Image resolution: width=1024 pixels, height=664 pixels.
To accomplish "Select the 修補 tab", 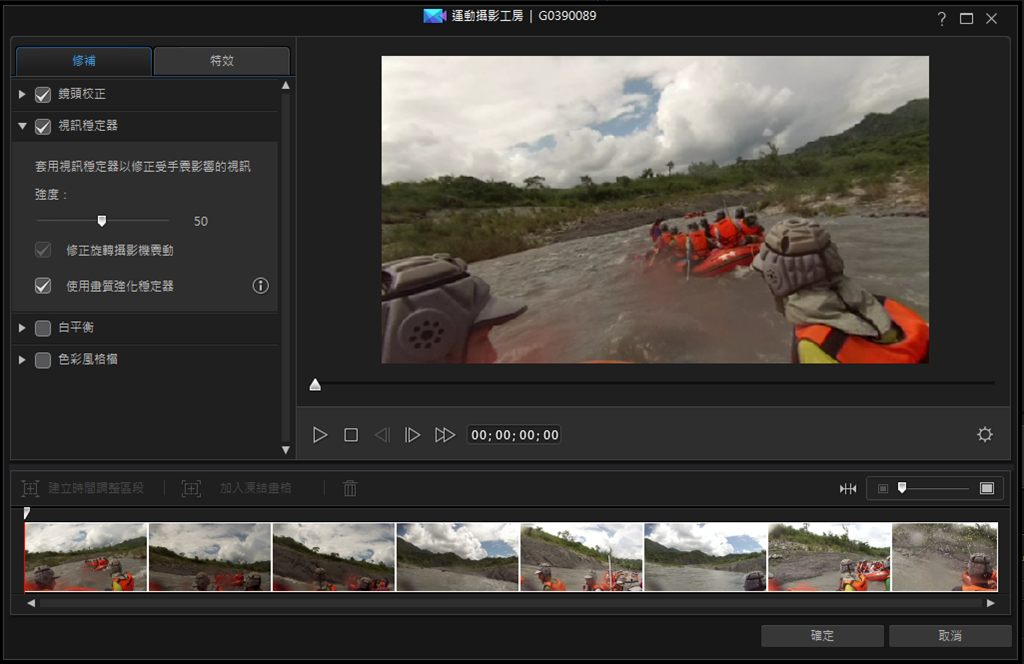I will pyautogui.click(x=84, y=61).
